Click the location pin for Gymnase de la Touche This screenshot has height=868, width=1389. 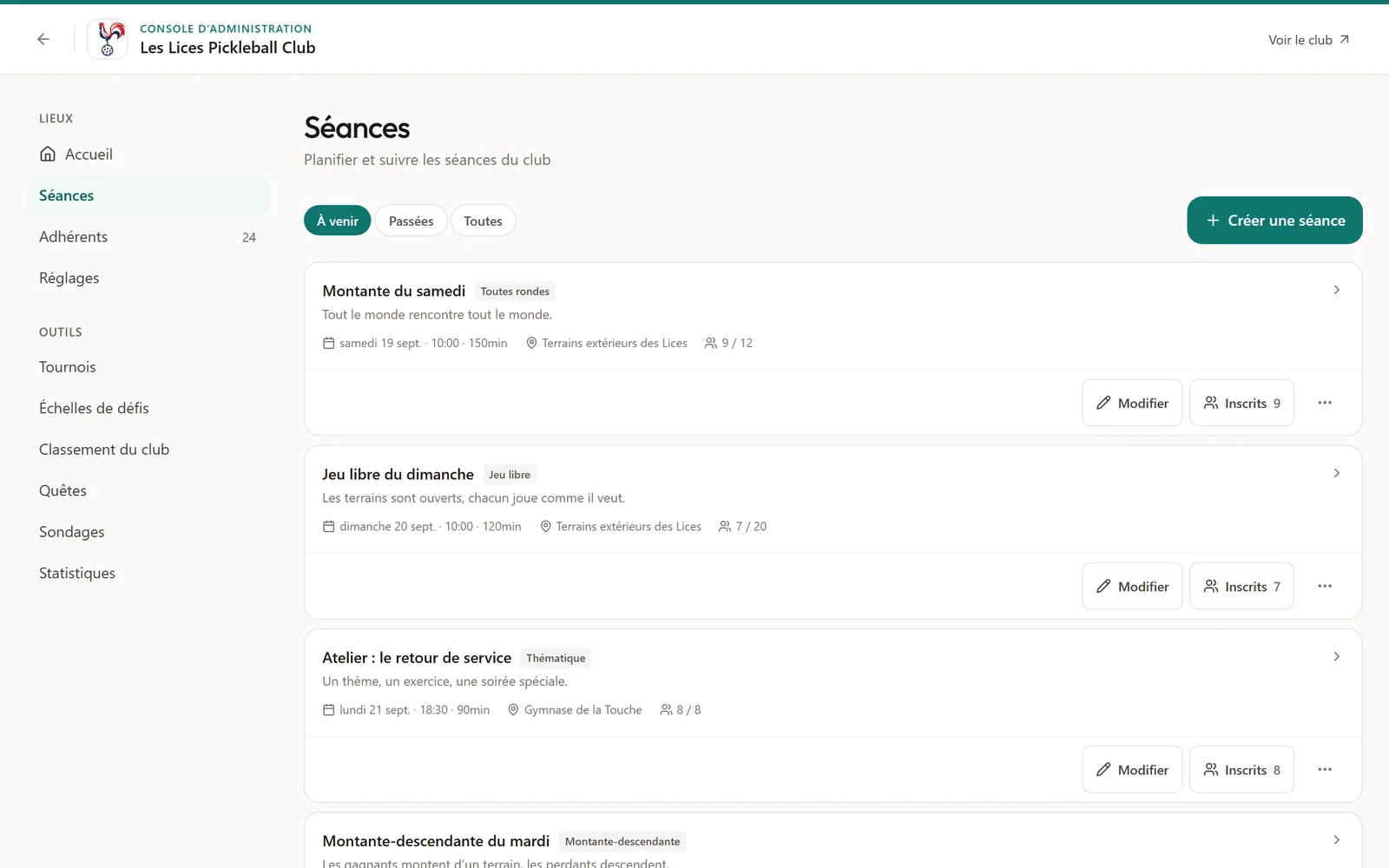point(513,709)
